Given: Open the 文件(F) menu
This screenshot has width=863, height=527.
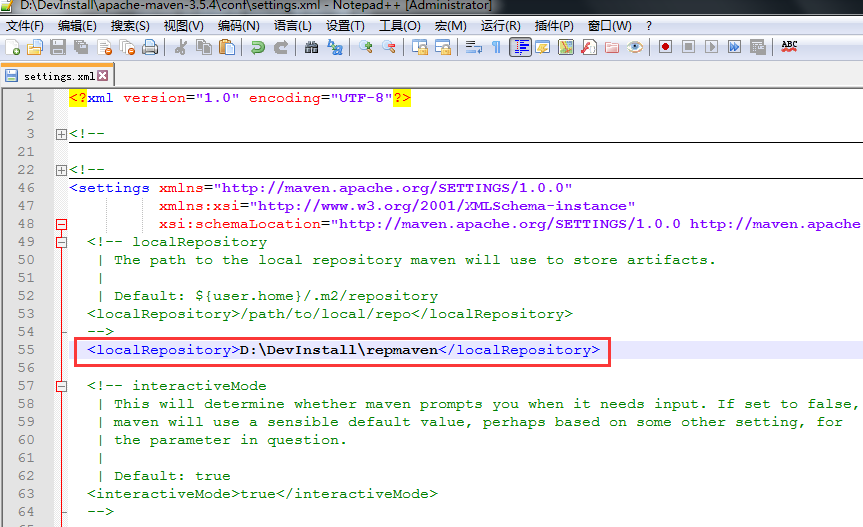Looking at the screenshot, I should point(25,26).
